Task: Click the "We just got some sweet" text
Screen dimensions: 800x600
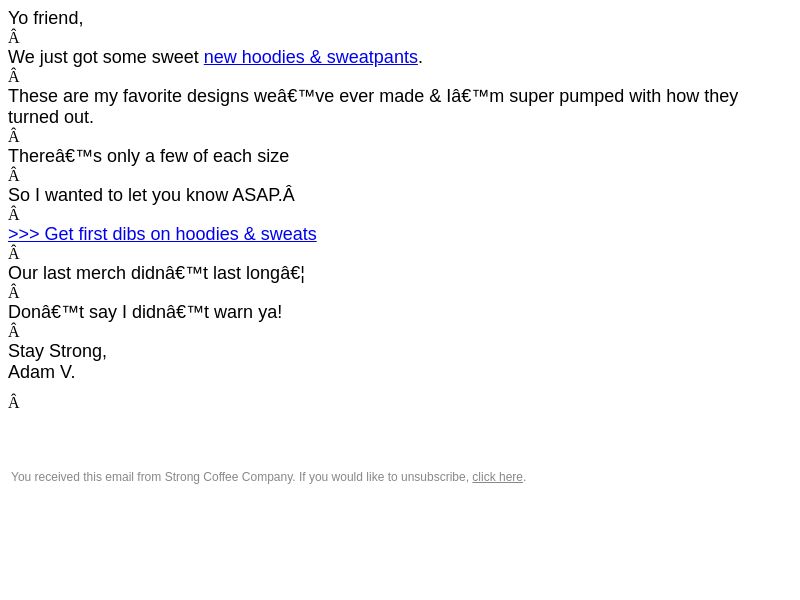Action: [104, 57]
